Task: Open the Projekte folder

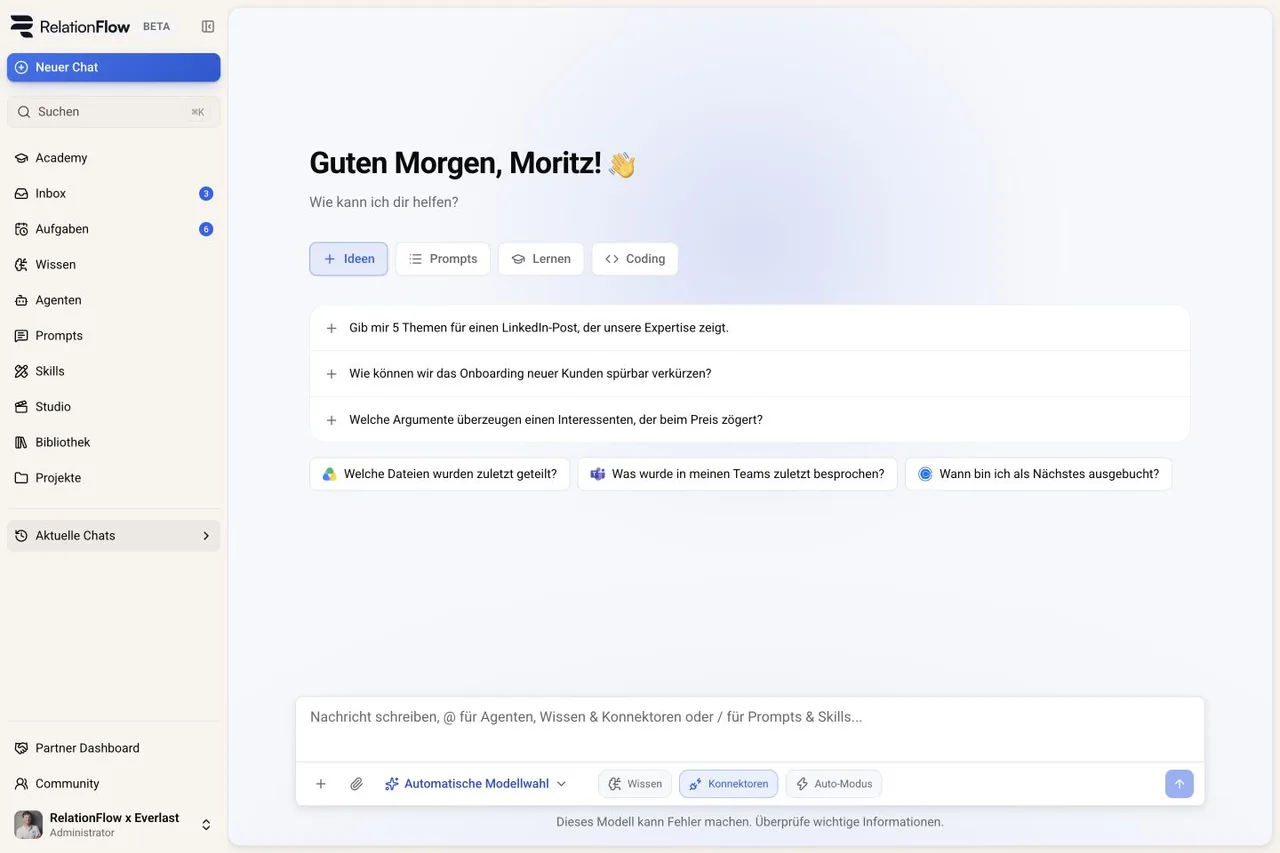Action: pyautogui.click(x=114, y=478)
